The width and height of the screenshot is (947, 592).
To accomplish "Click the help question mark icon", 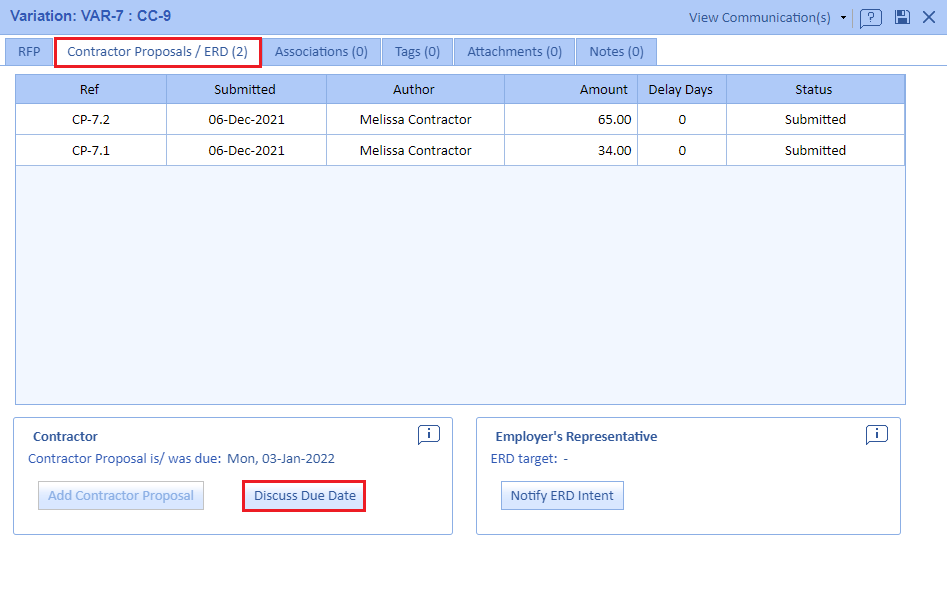I will tap(870, 18).
